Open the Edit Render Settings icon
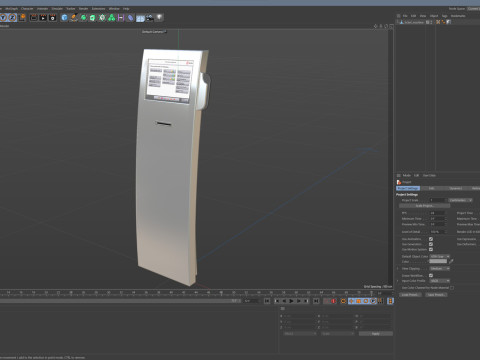 pos(53,18)
